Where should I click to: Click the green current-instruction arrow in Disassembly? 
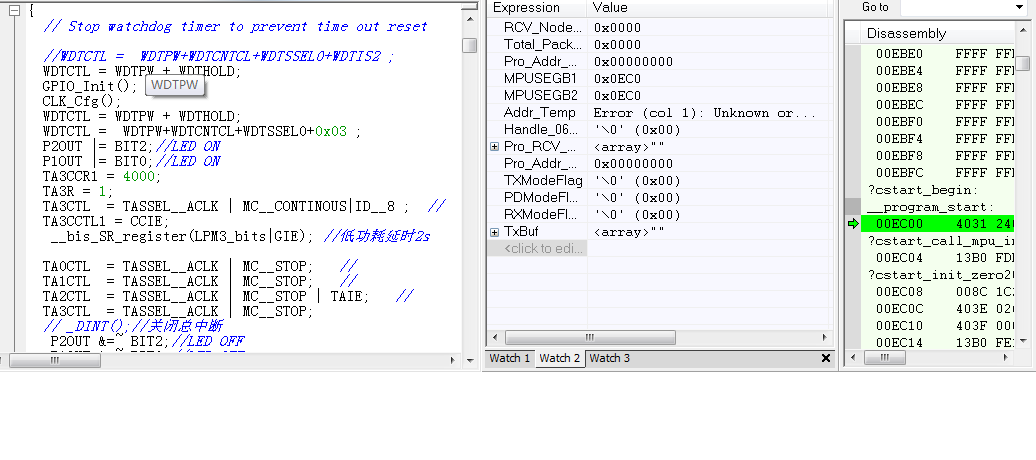click(x=853, y=225)
